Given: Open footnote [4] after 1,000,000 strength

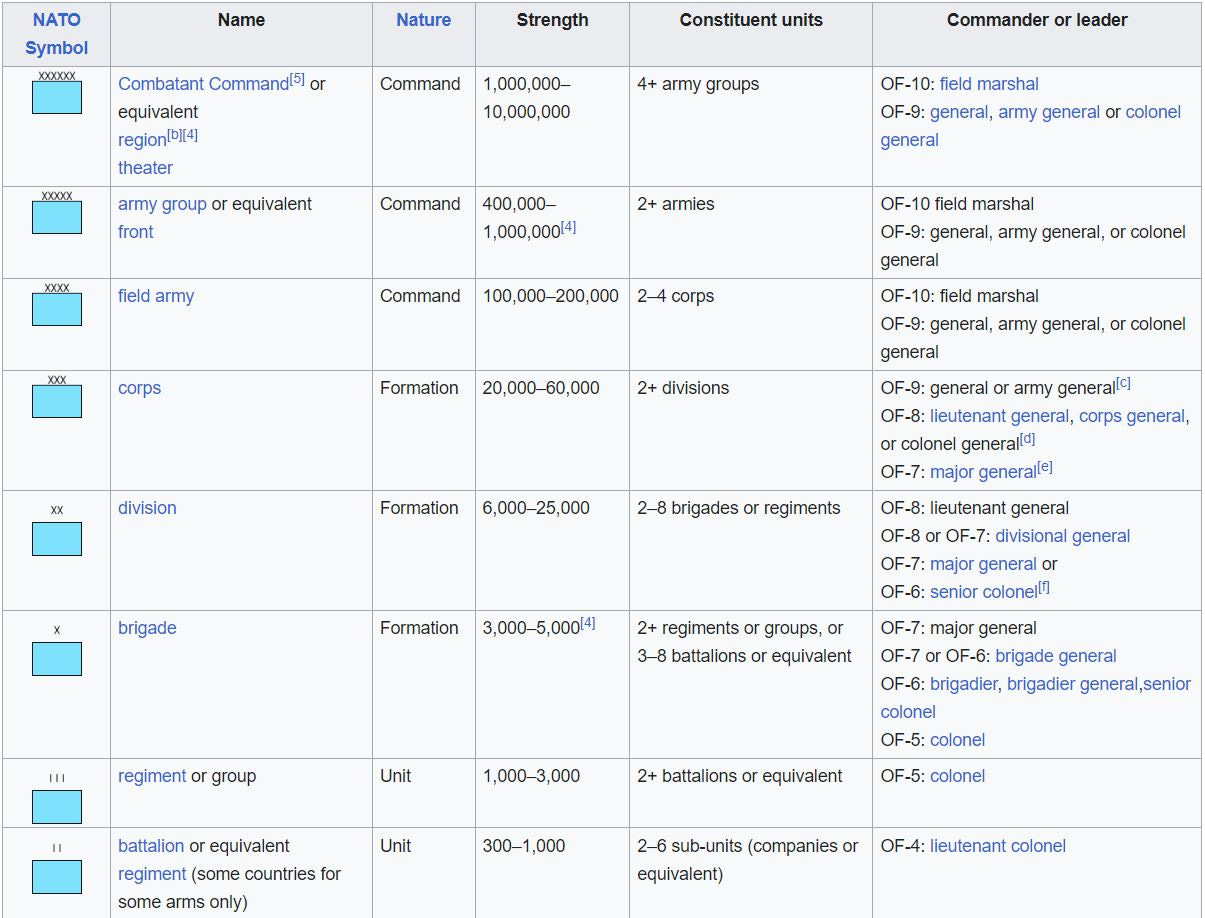Looking at the screenshot, I should [x=568, y=227].
